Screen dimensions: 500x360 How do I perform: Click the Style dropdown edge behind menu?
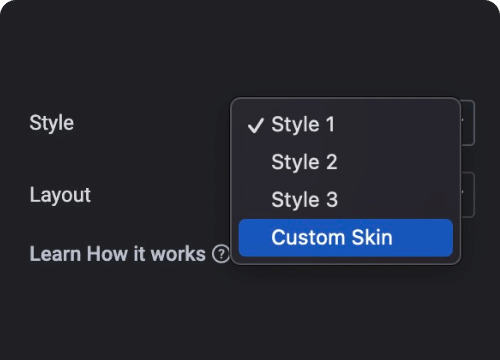click(468, 123)
